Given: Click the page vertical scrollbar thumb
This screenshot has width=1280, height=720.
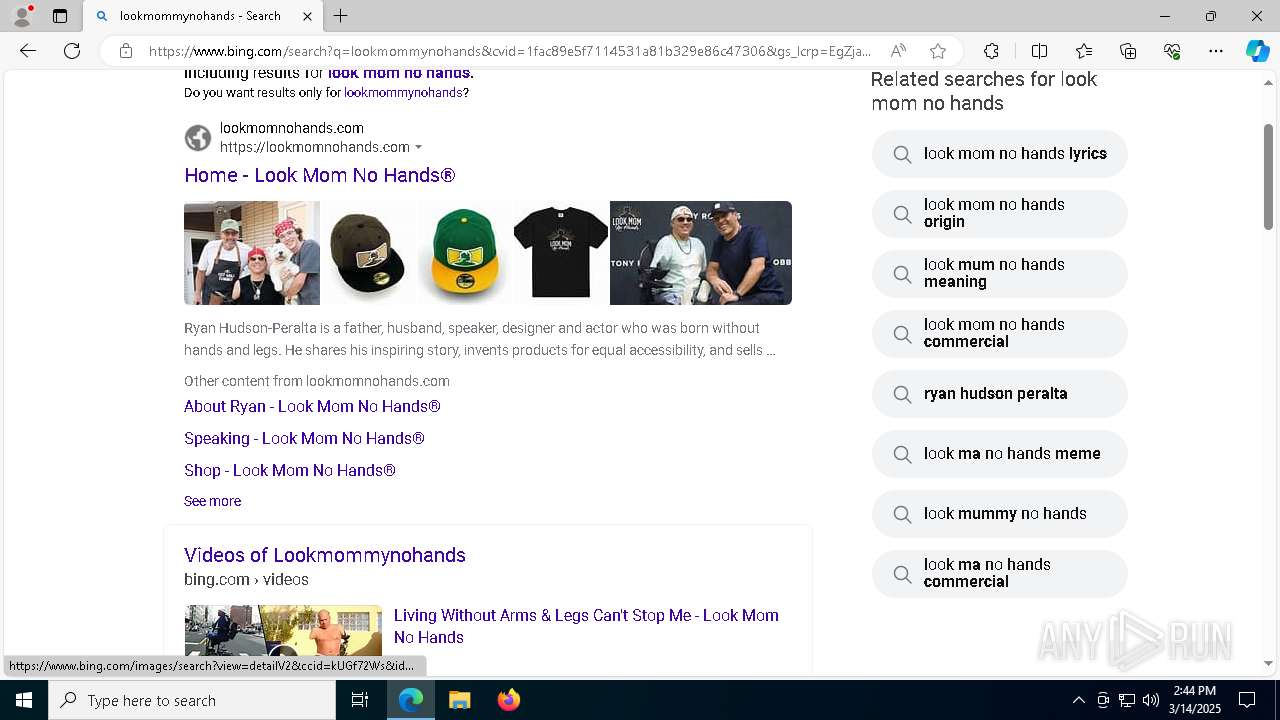Looking at the screenshot, I should click(1268, 177).
